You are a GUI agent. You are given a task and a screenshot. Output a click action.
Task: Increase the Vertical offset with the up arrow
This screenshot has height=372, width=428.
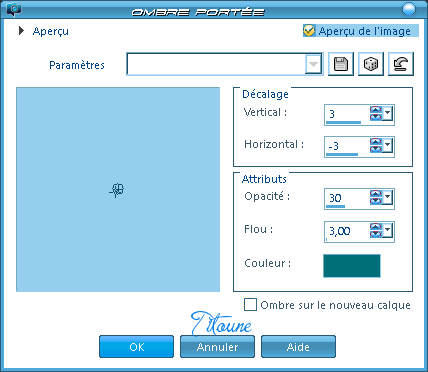tap(376, 110)
